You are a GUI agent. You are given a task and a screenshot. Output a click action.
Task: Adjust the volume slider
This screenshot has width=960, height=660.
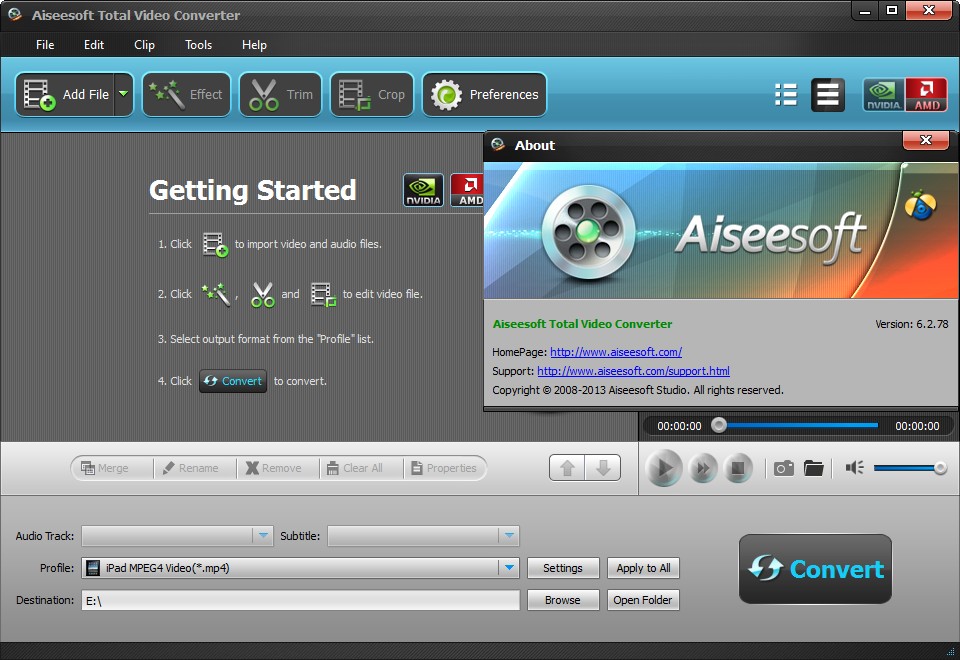click(x=910, y=468)
